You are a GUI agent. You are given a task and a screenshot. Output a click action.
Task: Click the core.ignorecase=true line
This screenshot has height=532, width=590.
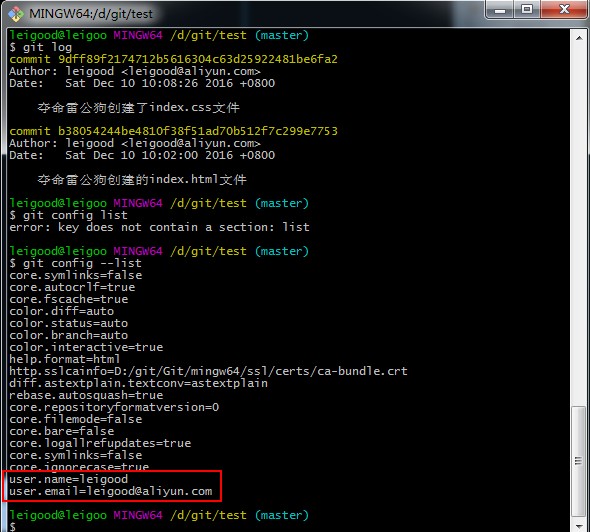79,467
